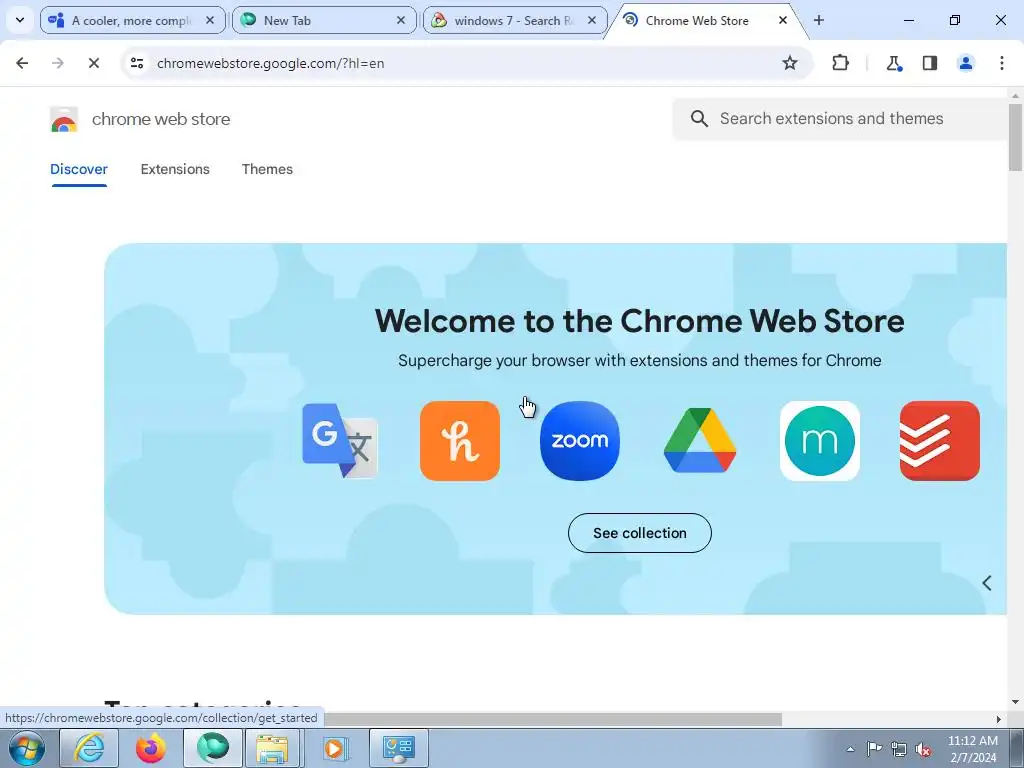Close the Chrome Web Store tab
The width and height of the screenshot is (1024, 768).
click(782, 20)
